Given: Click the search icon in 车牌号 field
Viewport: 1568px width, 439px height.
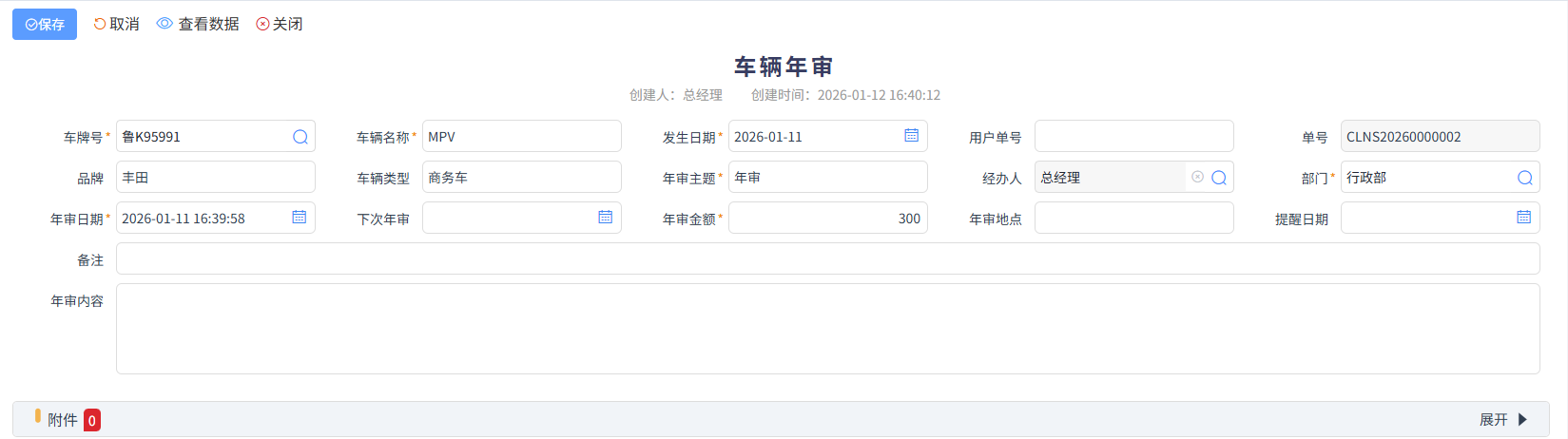Looking at the screenshot, I should [x=300, y=137].
